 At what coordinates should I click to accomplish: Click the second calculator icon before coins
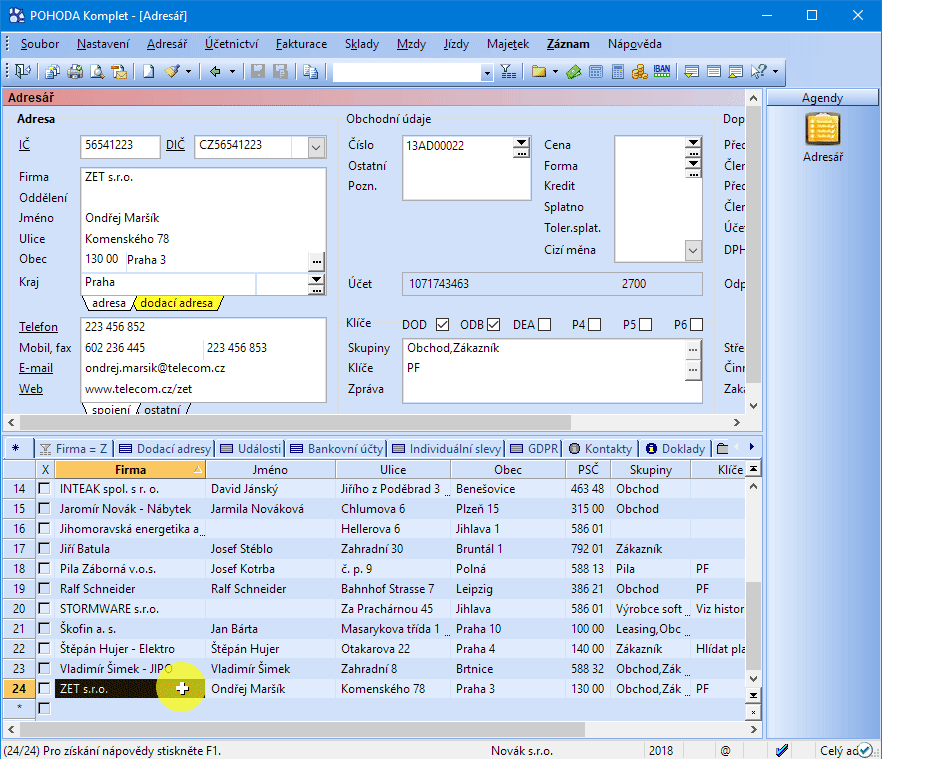click(x=617, y=72)
